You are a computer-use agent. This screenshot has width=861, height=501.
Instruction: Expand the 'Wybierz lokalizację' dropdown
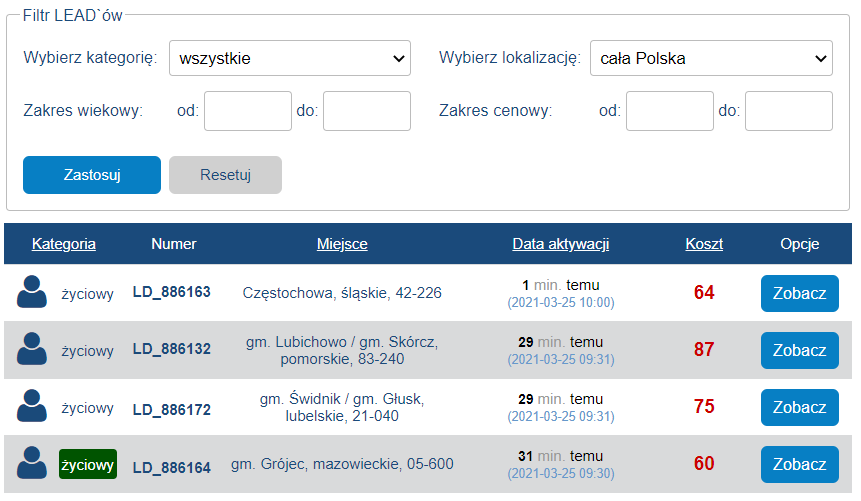pos(711,58)
